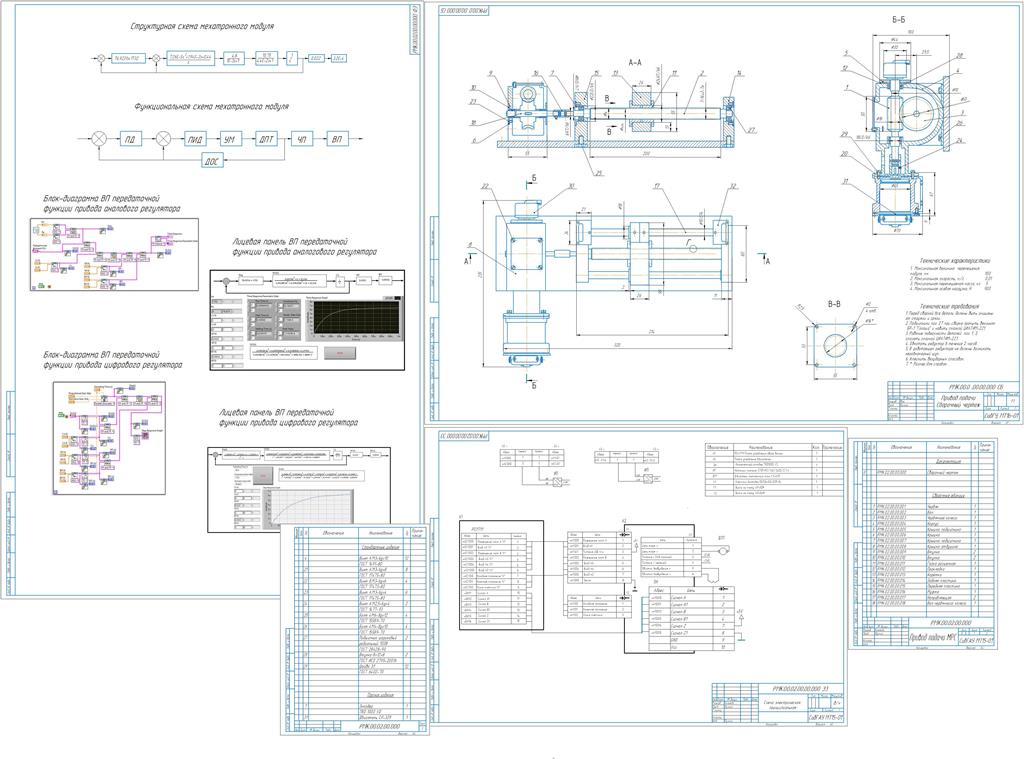
Task: Click the summing junction before the ПИД block
Action: [x=163, y=139]
